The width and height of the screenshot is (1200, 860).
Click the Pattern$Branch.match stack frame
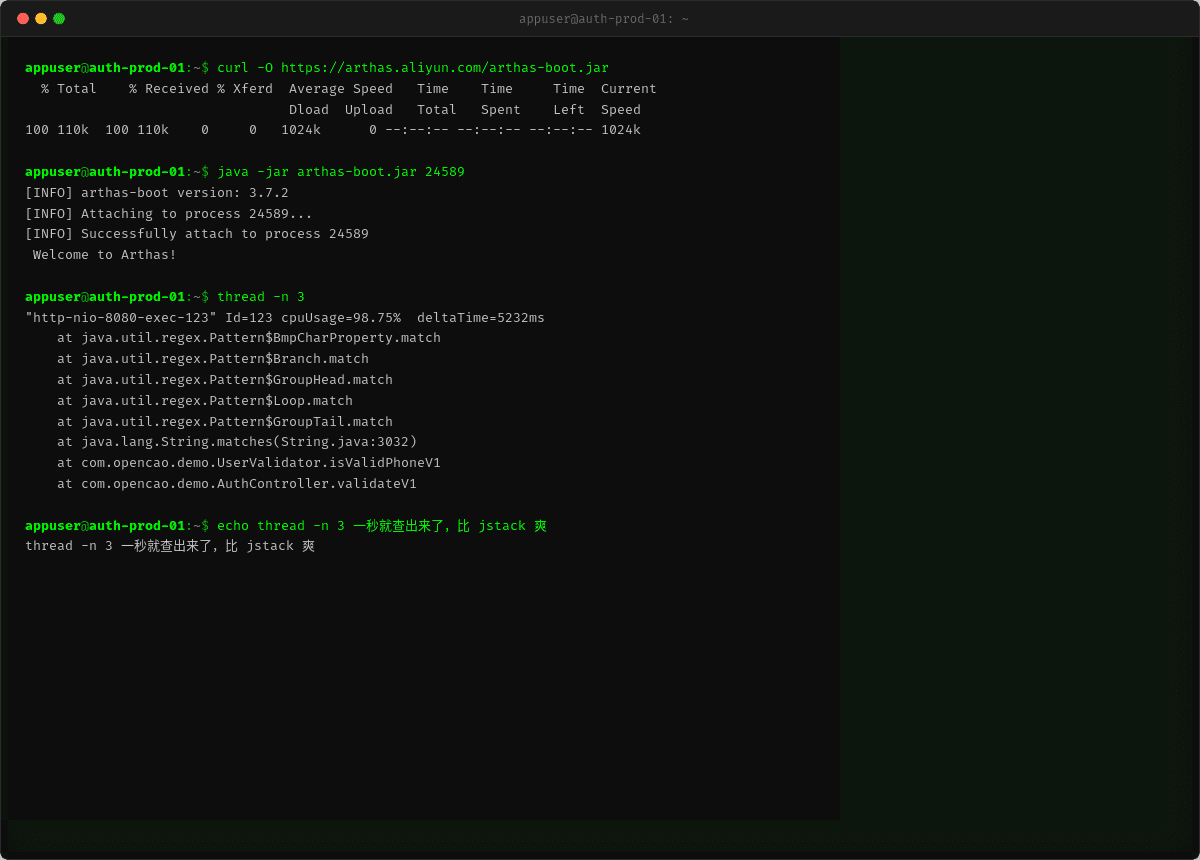click(x=213, y=359)
